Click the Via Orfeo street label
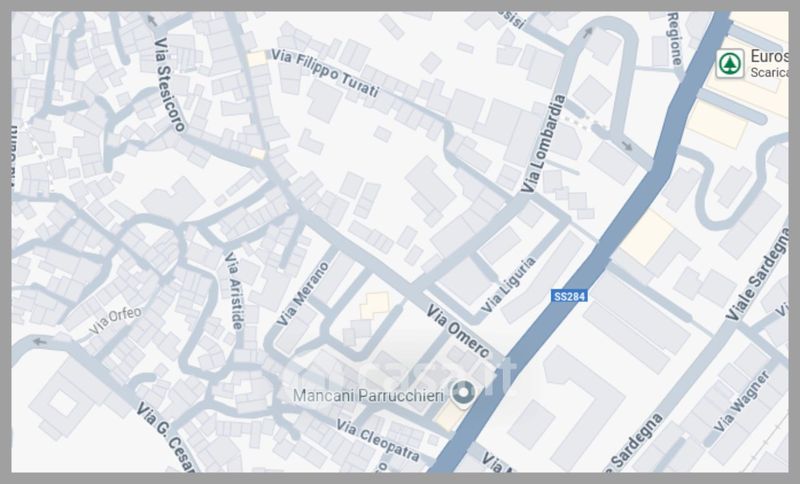This screenshot has width=800, height=484. [x=115, y=320]
